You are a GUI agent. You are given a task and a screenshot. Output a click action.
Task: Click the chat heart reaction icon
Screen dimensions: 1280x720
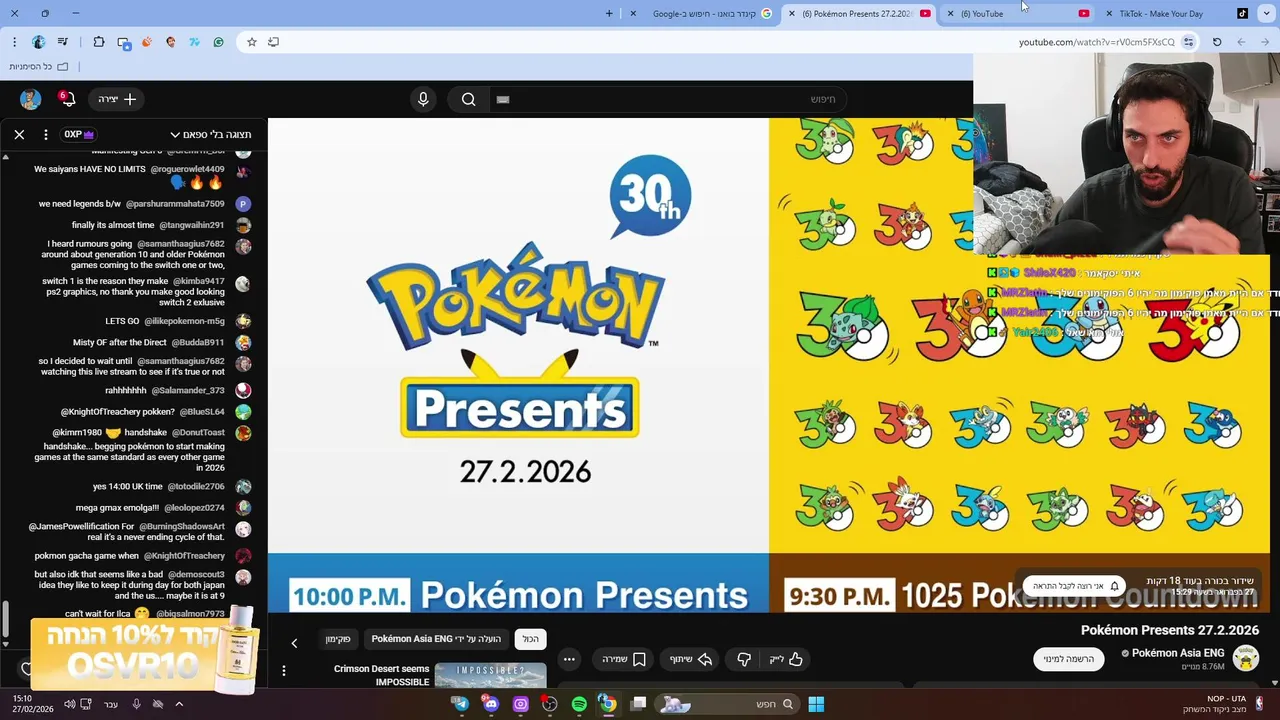[x=27, y=668]
